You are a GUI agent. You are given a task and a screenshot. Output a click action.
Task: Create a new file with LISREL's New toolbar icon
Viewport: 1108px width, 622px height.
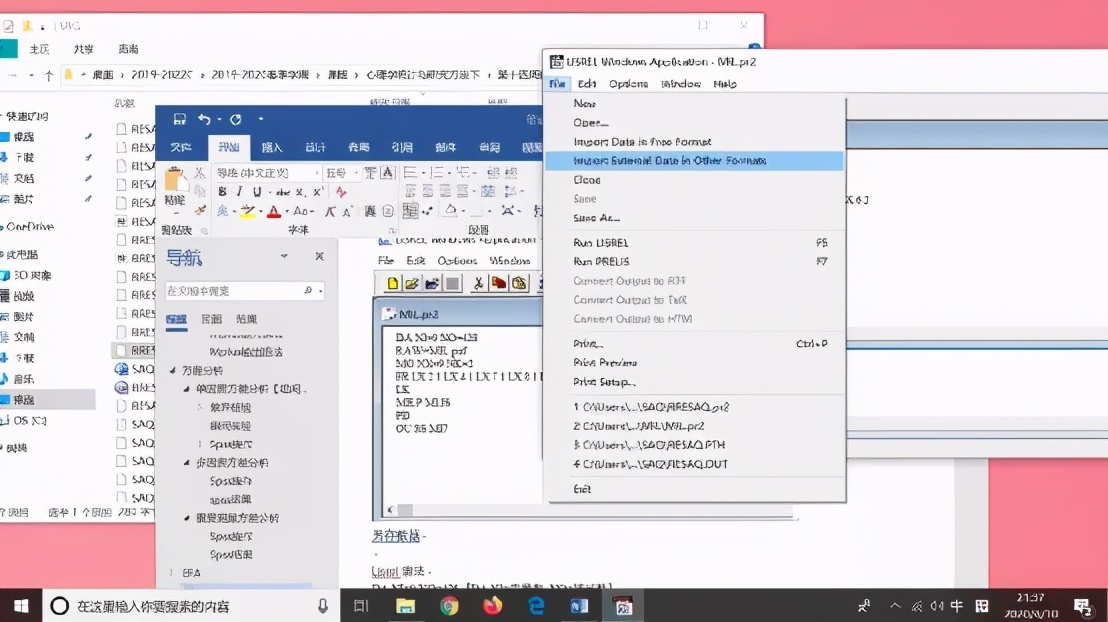[x=392, y=283]
